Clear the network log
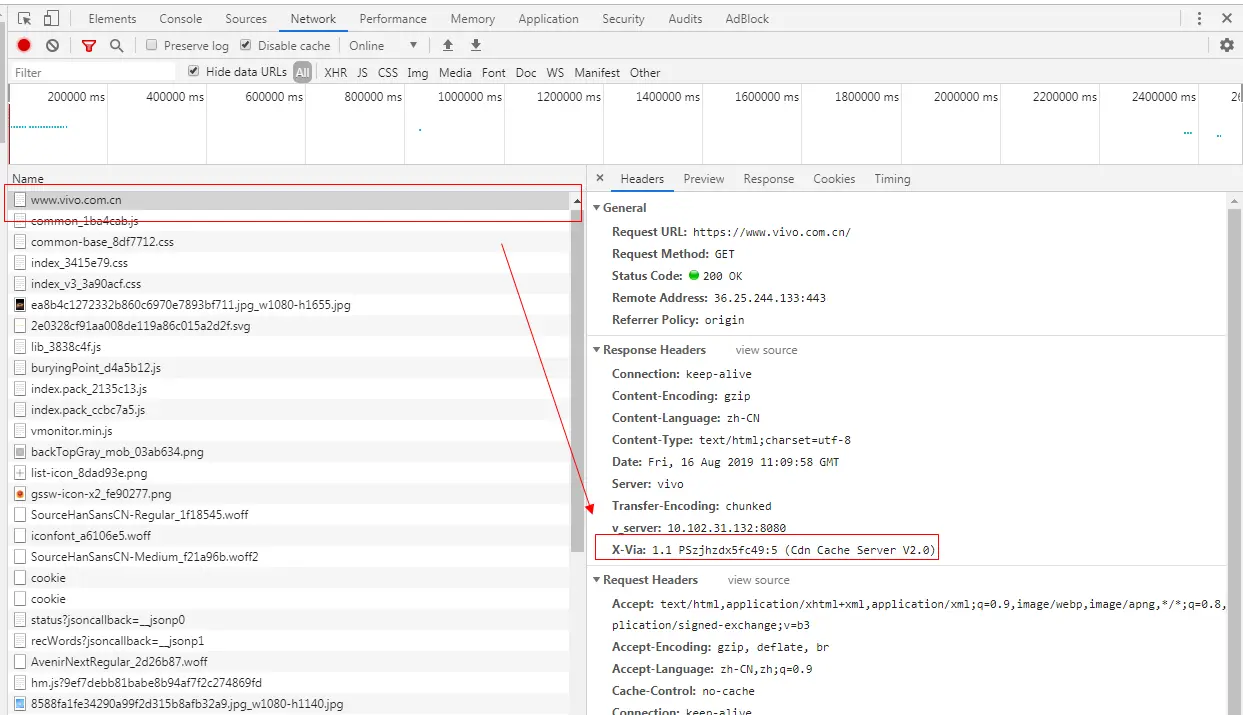1243x715 pixels. [52, 45]
